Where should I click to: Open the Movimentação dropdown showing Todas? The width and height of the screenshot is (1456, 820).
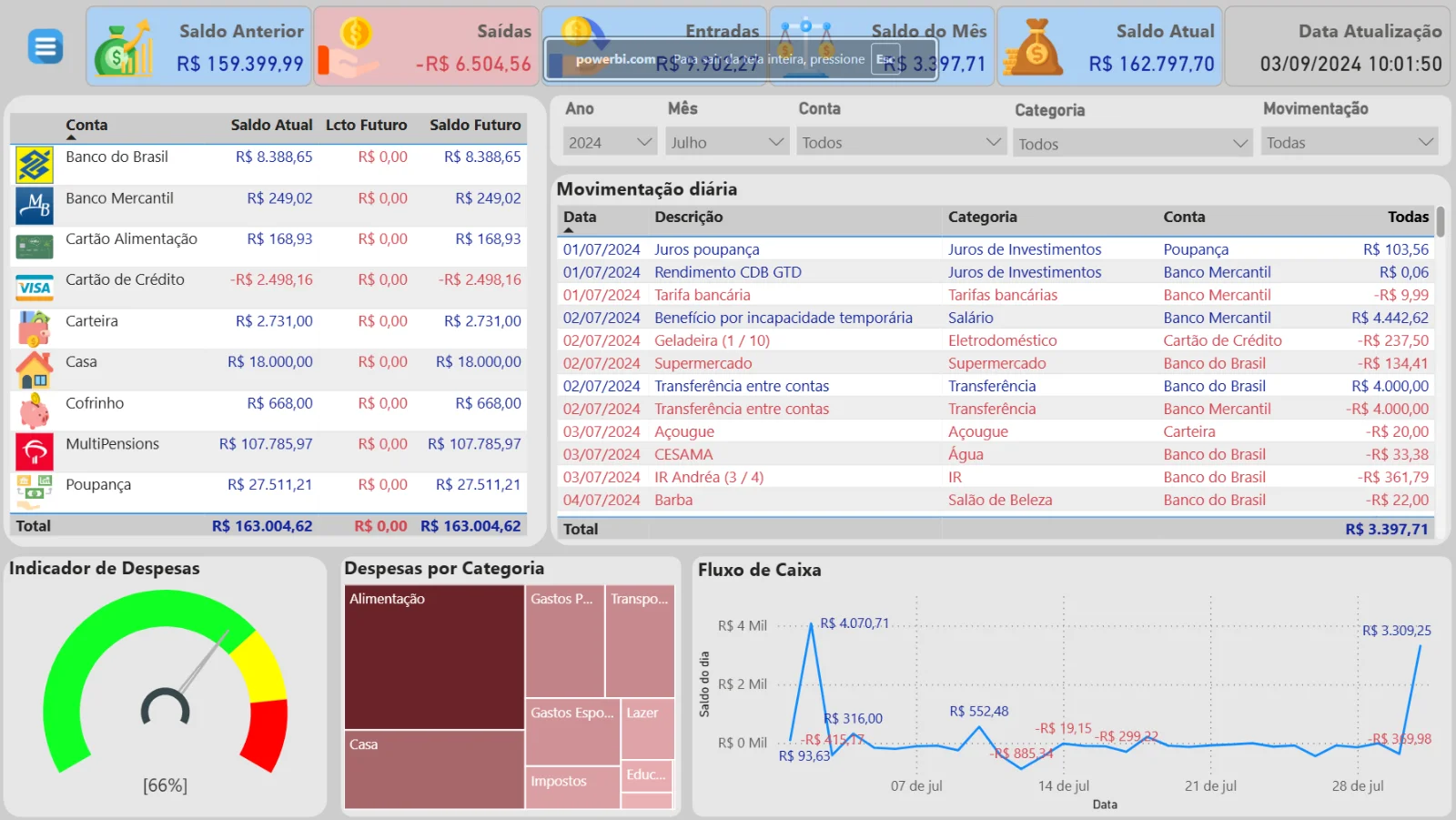1350,142
